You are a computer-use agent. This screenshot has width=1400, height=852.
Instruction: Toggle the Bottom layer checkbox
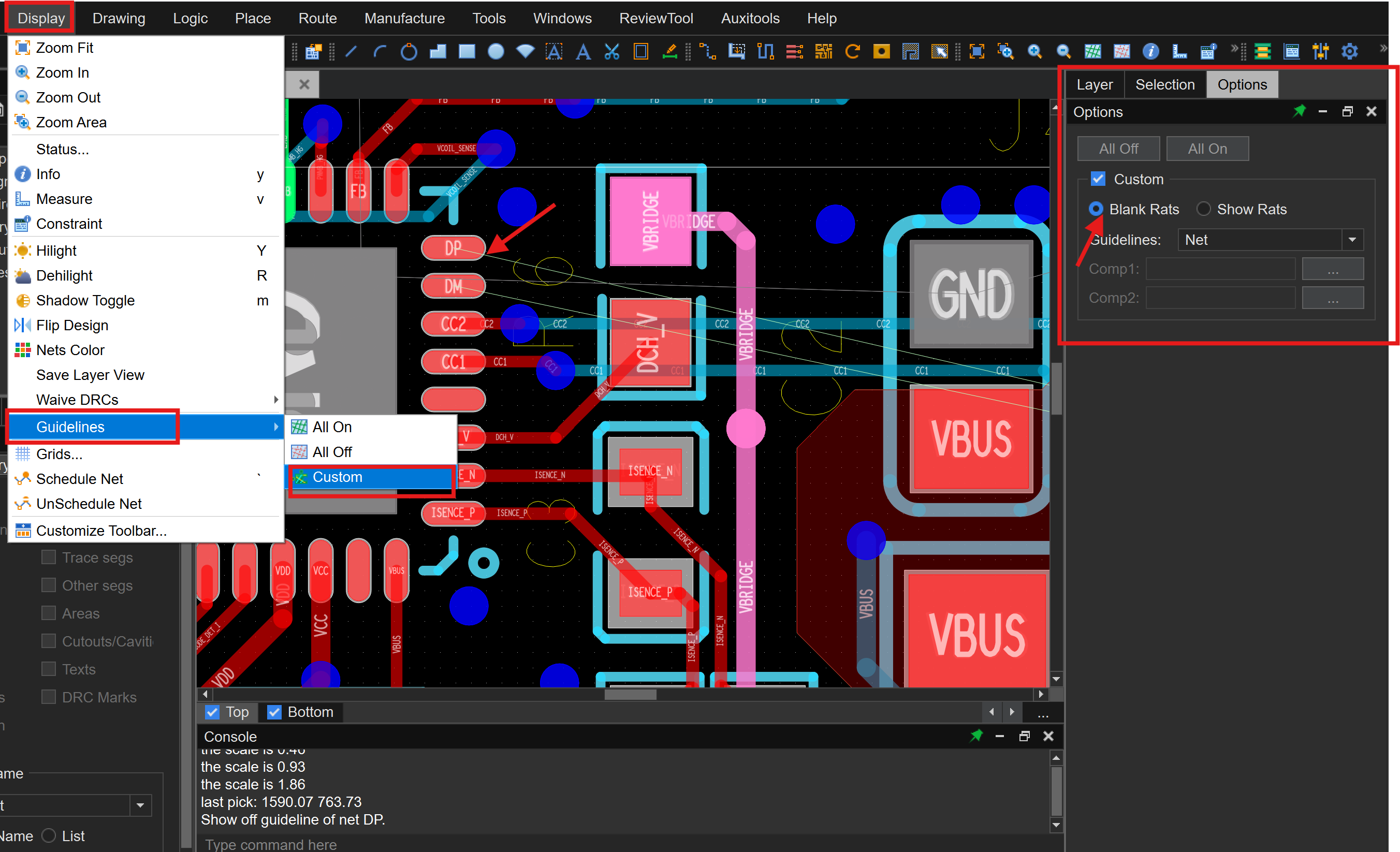tap(274, 712)
